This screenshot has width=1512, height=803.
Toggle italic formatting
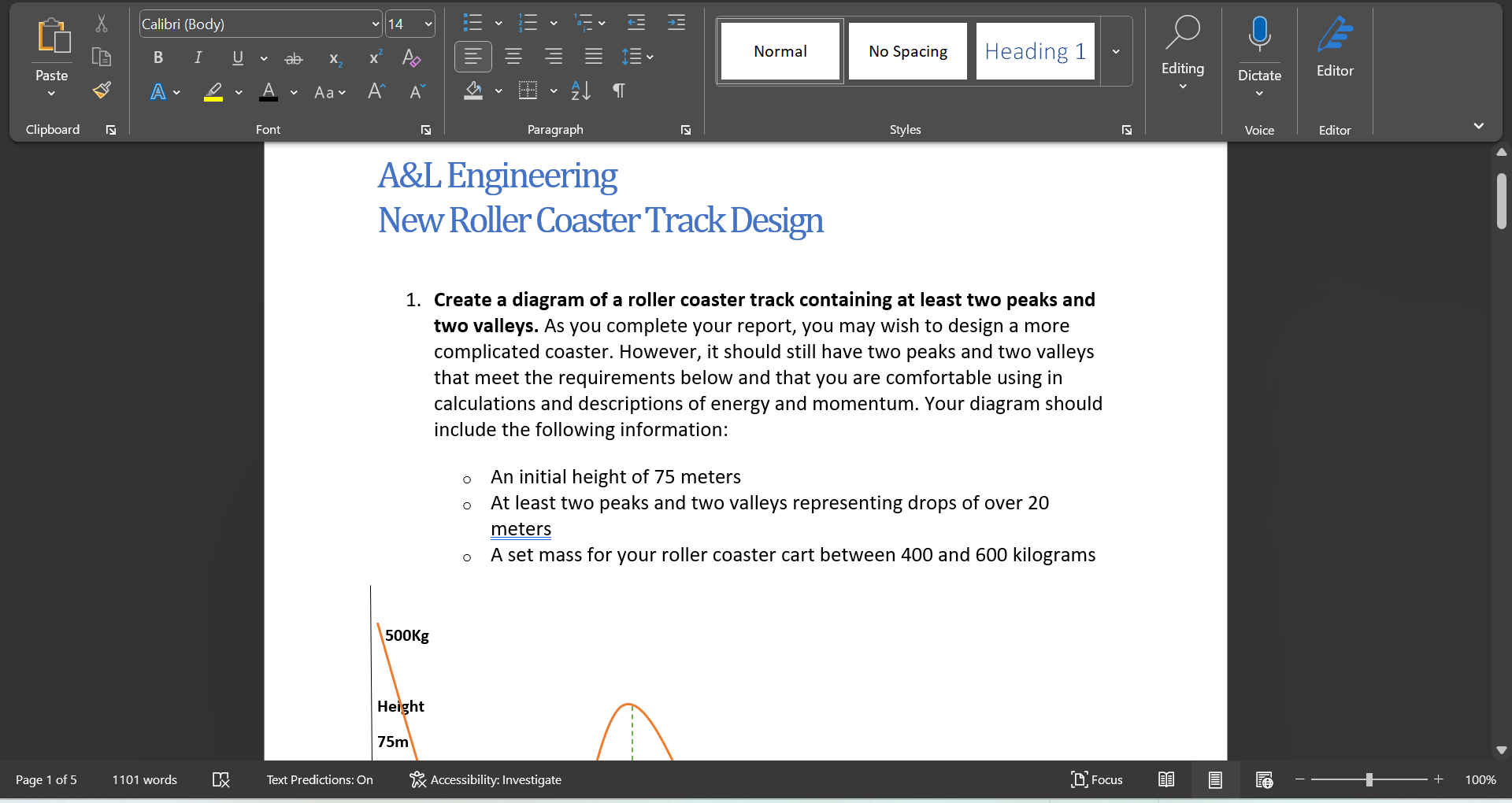click(198, 57)
